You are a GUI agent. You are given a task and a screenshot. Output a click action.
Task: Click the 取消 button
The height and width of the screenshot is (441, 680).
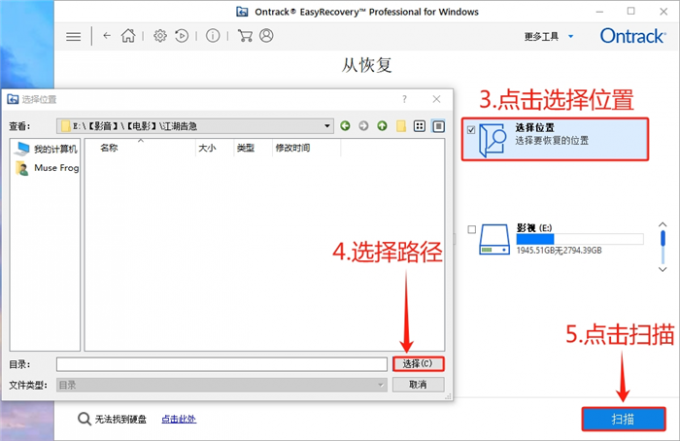click(x=418, y=384)
